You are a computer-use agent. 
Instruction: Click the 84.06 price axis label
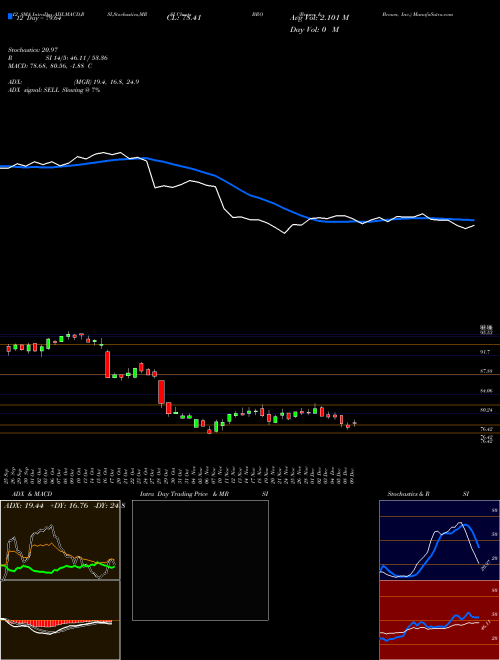486,391
